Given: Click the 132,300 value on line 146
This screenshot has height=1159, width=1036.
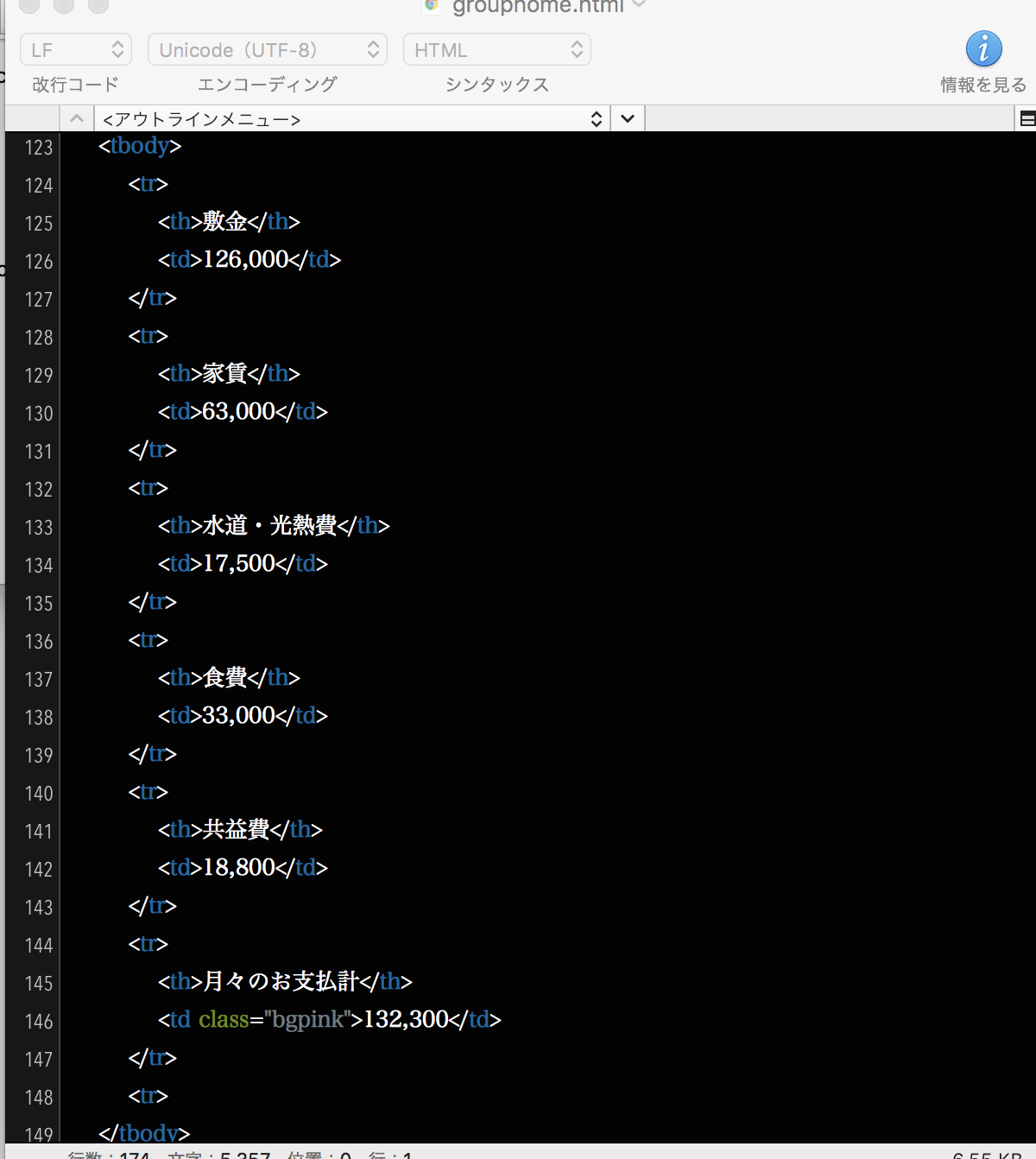Looking at the screenshot, I should pyautogui.click(x=406, y=1020).
